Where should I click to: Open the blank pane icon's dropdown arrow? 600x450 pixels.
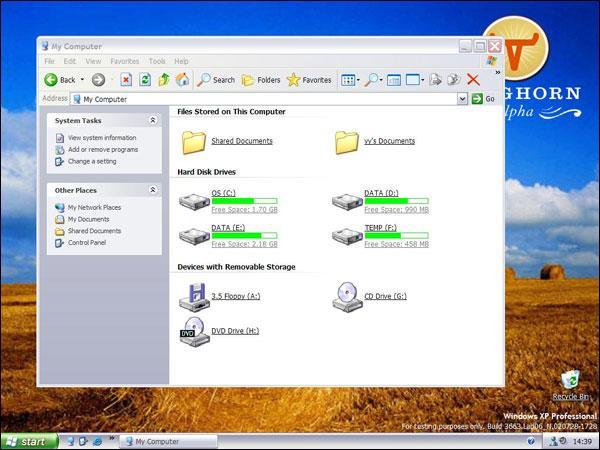pos(422,80)
